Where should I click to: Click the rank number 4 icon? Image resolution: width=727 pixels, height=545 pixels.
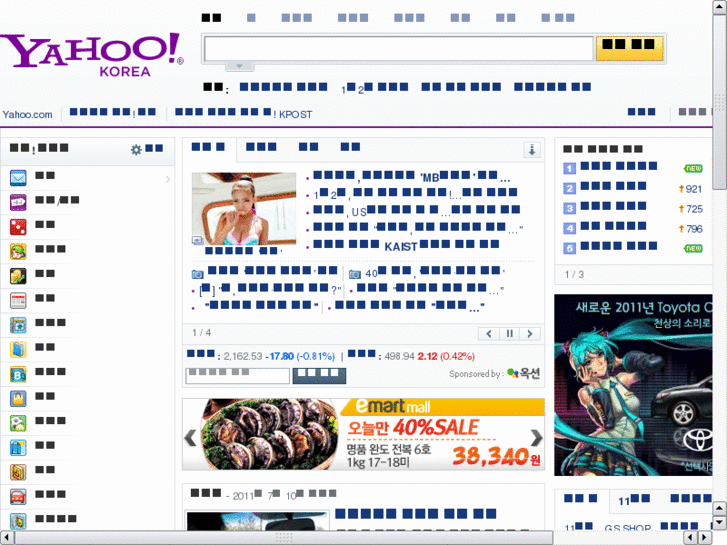tap(570, 228)
